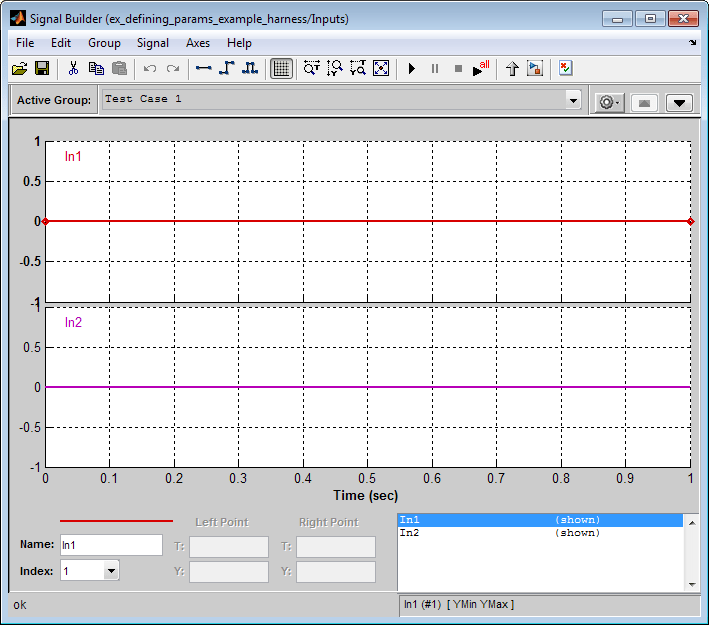The width and height of the screenshot is (709, 625).
Task: Toggle the snap grid button
Action: click(x=281, y=69)
